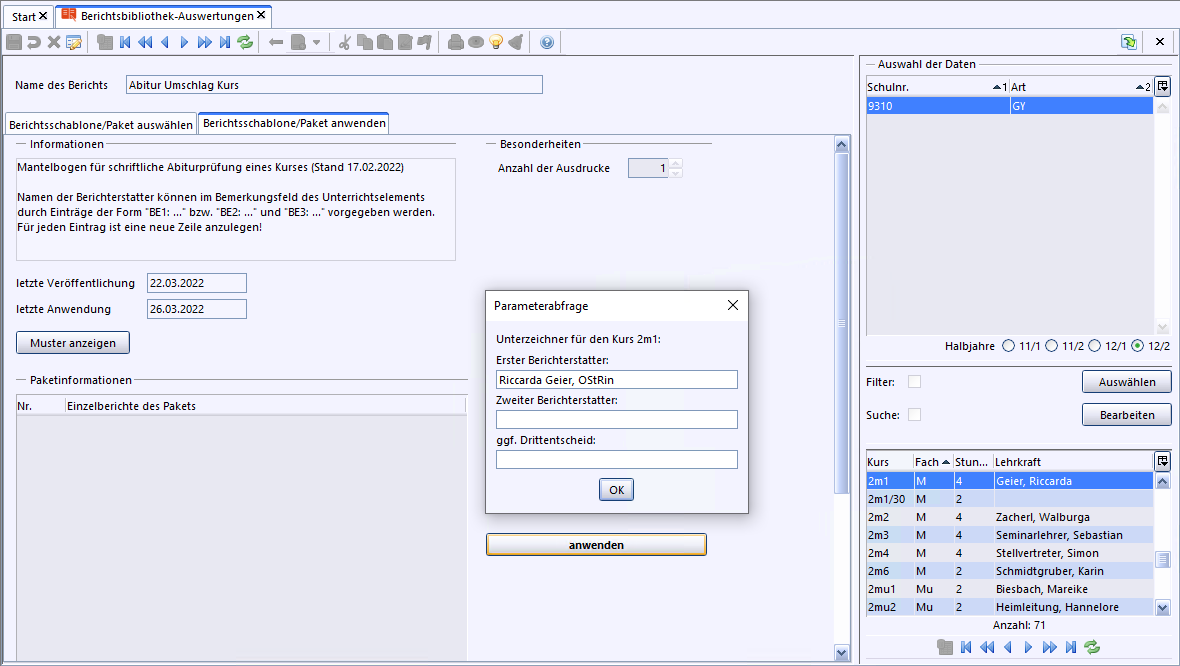This screenshot has height=666, width=1180.
Task: Click the ggf. Drittentscheid input field
Action: click(616, 459)
